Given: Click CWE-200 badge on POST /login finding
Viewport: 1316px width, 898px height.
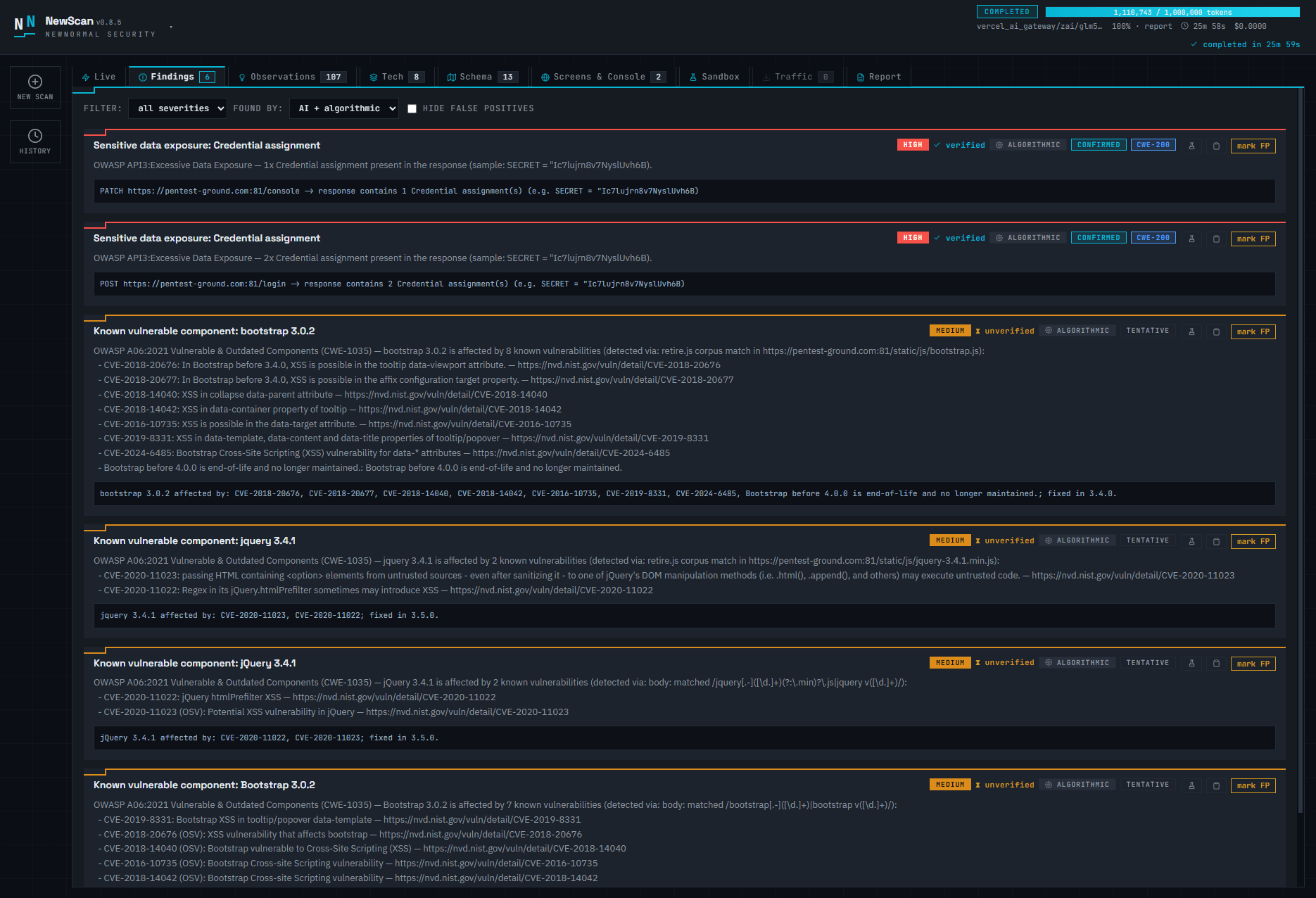Looking at the screenshot, I should [1153, 238].
